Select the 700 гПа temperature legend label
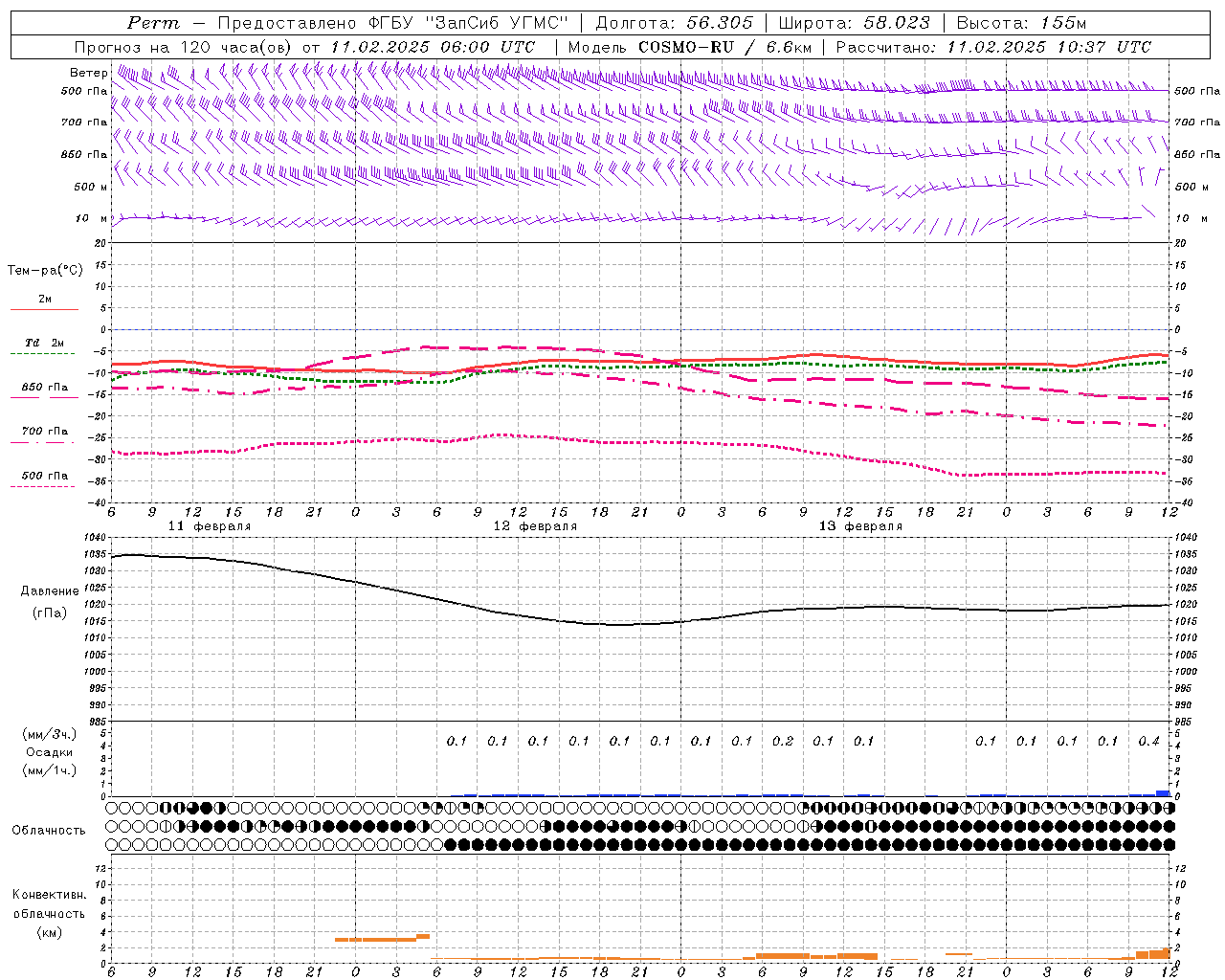1225x980 pixels. click(x=45, y=432)
